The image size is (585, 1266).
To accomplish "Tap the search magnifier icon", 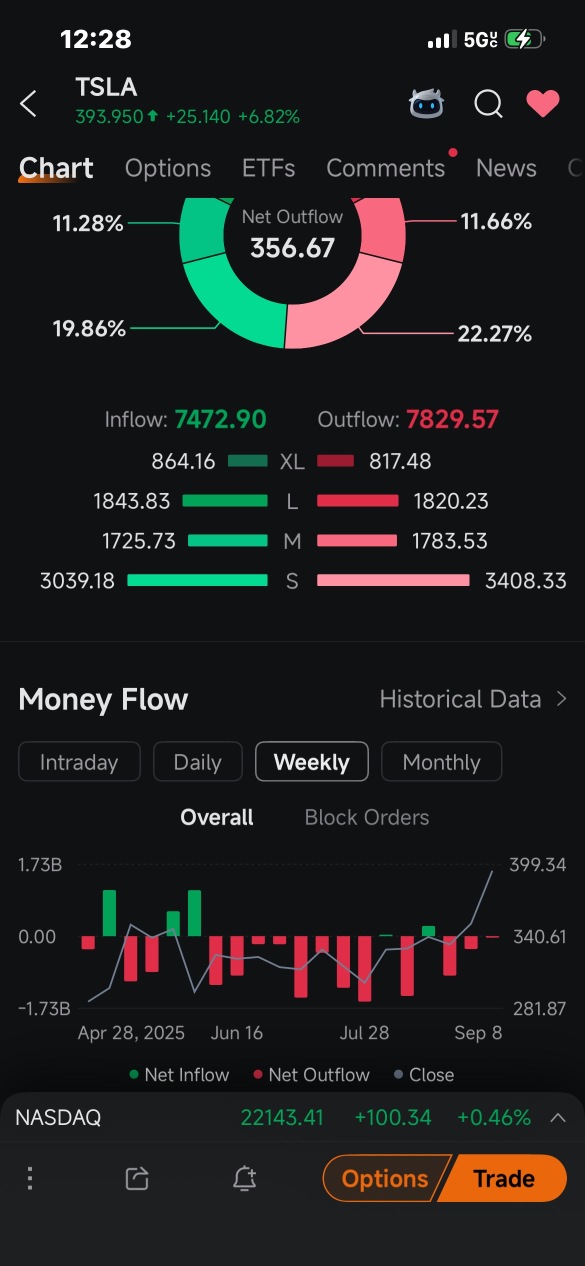I will (488, 103).
